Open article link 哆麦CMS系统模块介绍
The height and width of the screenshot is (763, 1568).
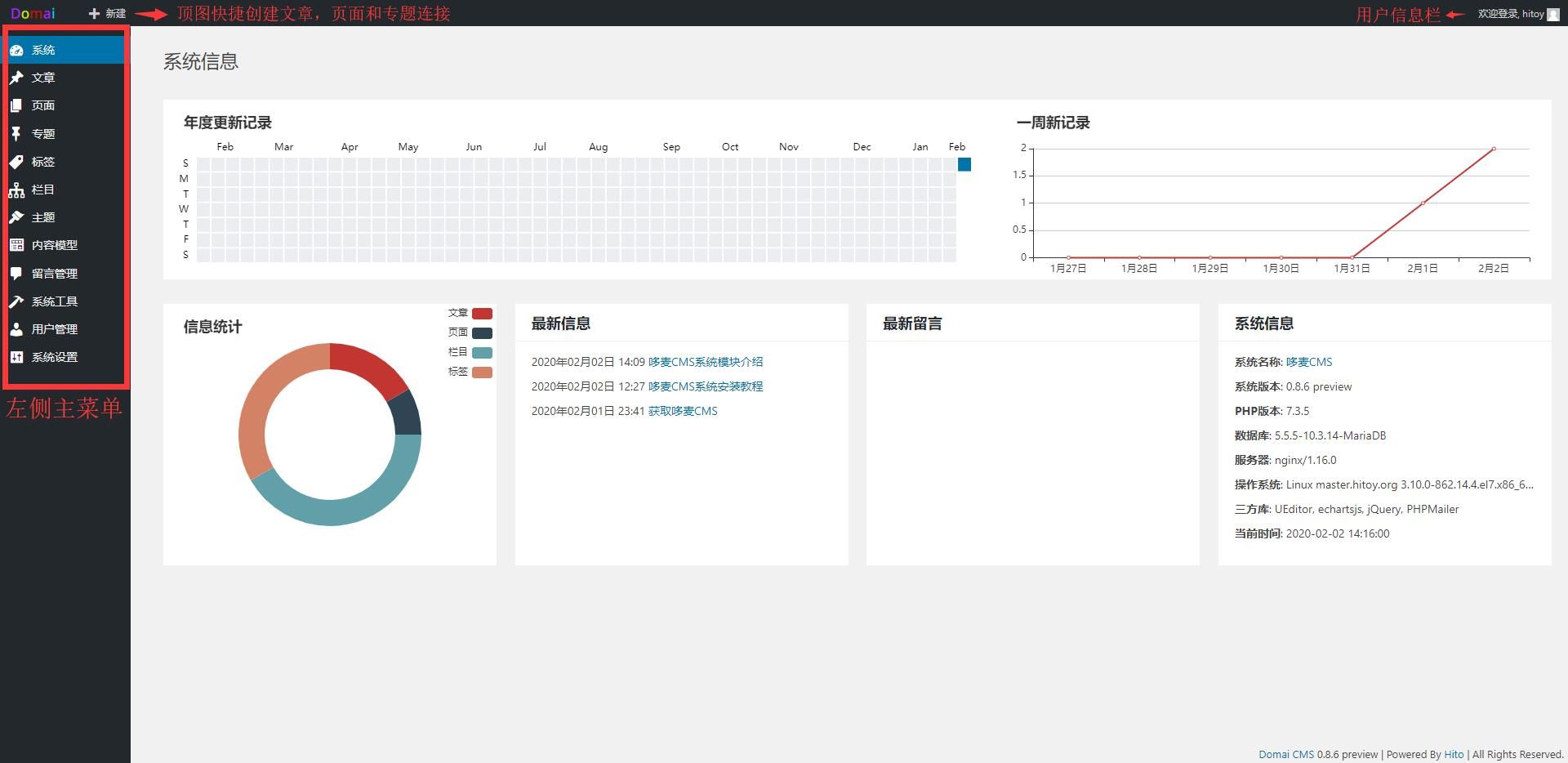point(706,362)
